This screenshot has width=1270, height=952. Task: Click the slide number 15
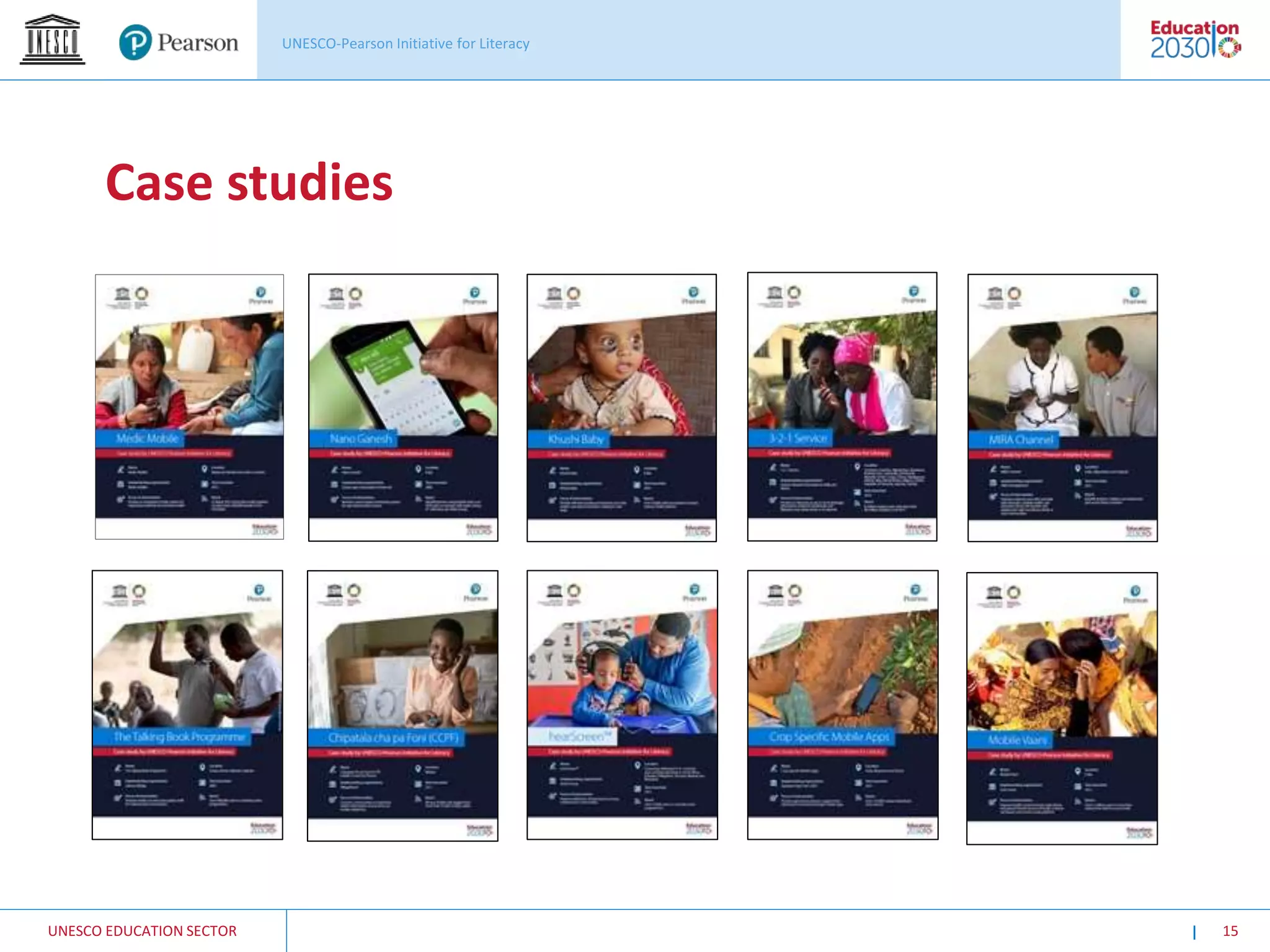1230,931
